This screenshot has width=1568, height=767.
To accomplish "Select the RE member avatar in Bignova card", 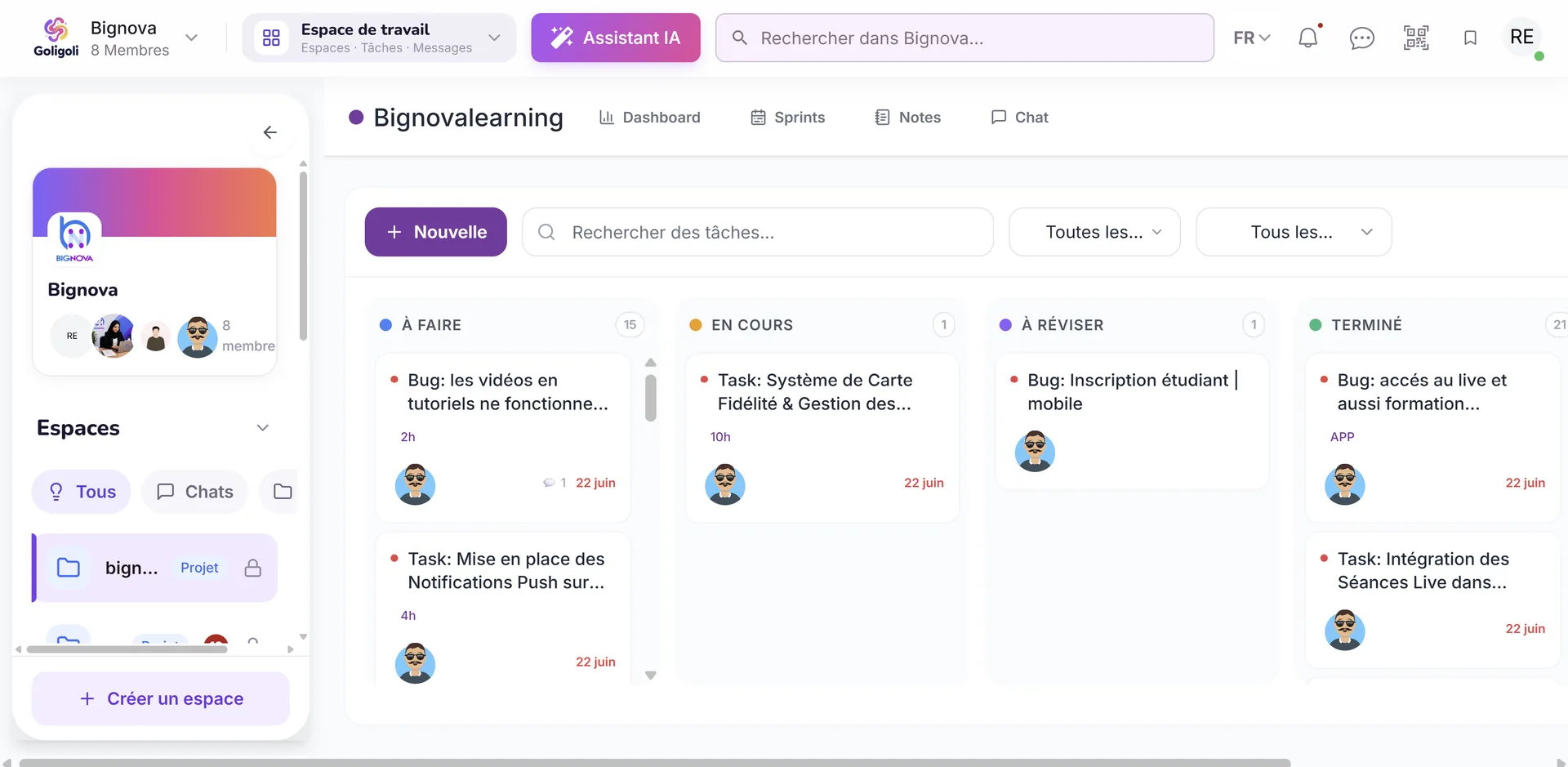I will [x=72, y=336].
